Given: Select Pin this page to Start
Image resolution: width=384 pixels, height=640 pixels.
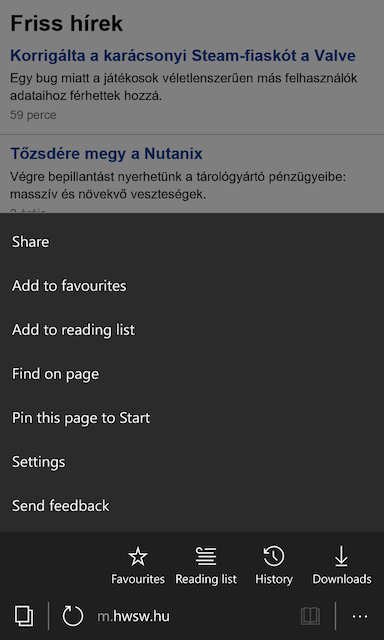Looking at the screenshot, I should coord(192,418).
